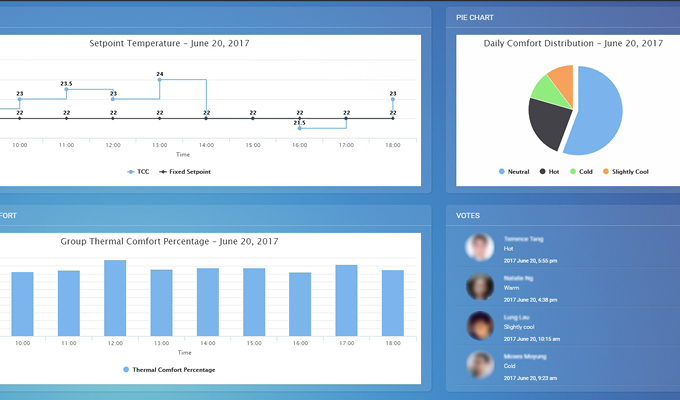Click the Neutral legend entry under the pie chart
This screenshot has width=680, height=400.
pos(513,171)
